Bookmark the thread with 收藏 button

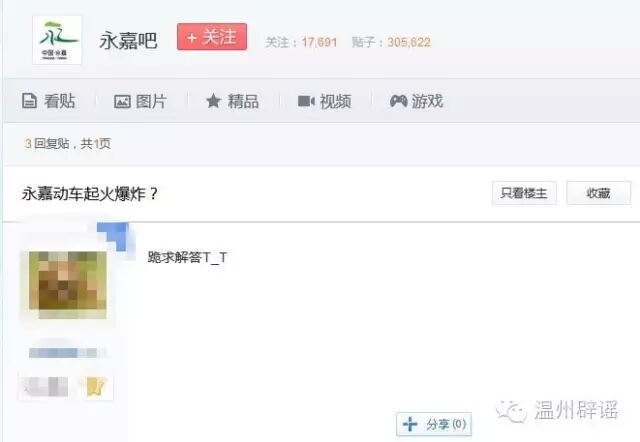coord(598,193)
